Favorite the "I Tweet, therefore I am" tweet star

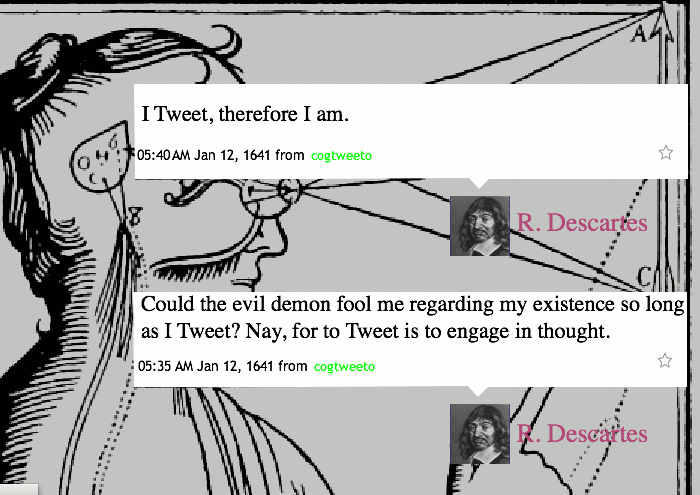pos(666,153)
